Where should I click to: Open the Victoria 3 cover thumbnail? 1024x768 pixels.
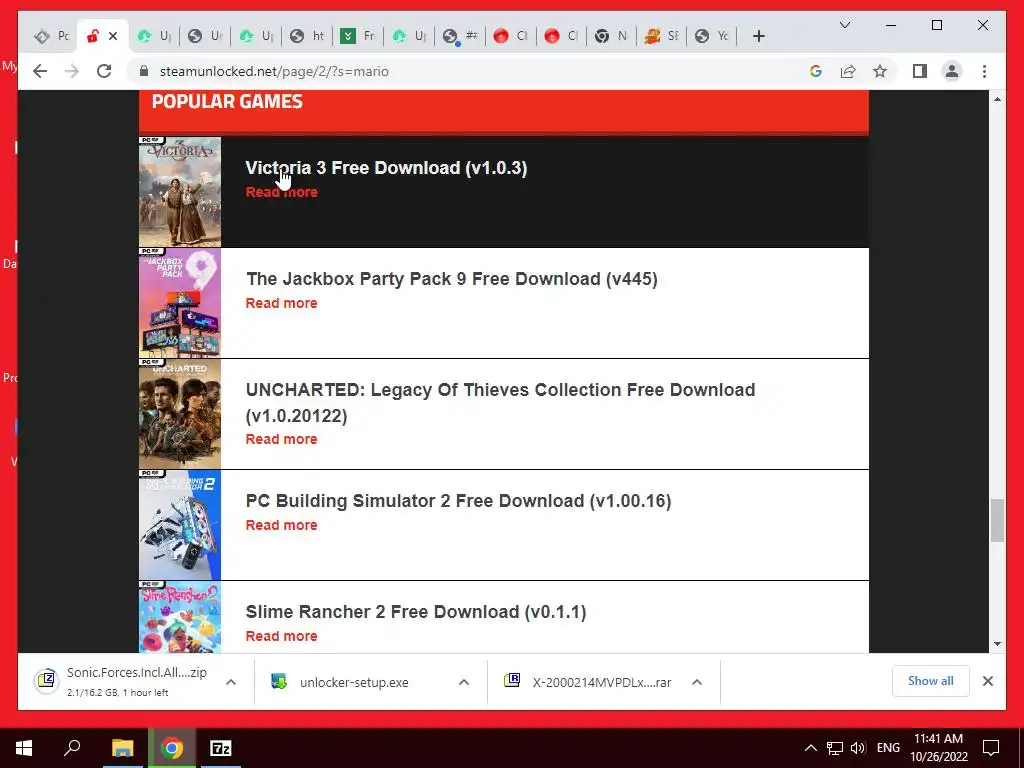click(x=180, y=192)
